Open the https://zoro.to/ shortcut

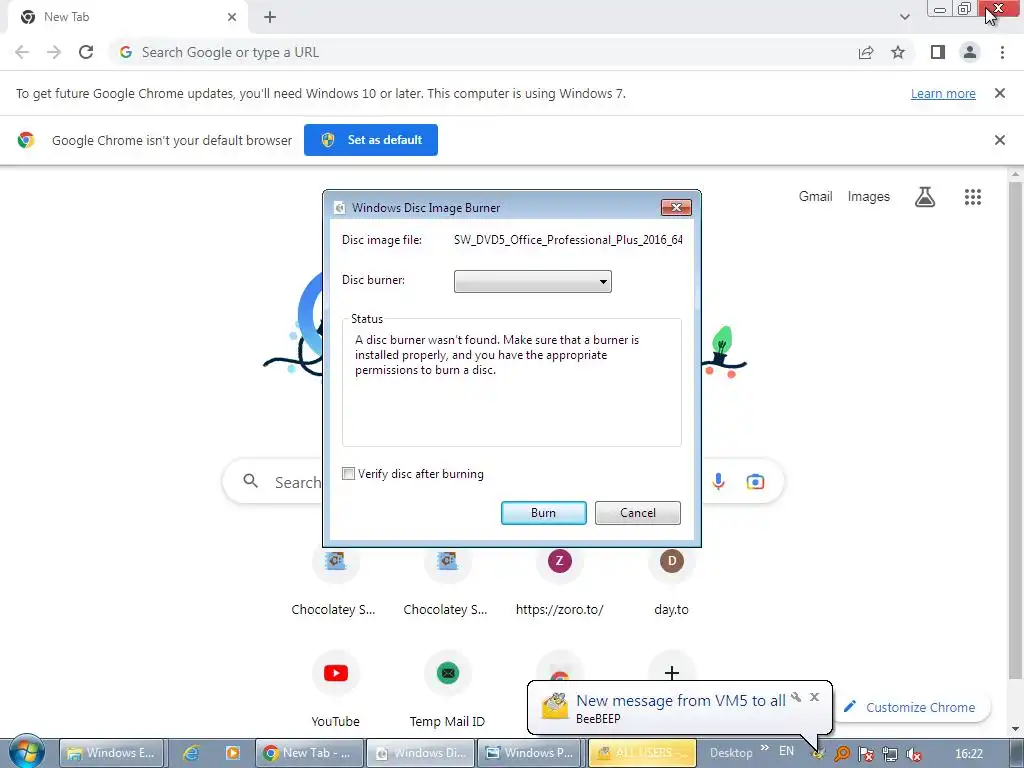(x=560, y=581)
